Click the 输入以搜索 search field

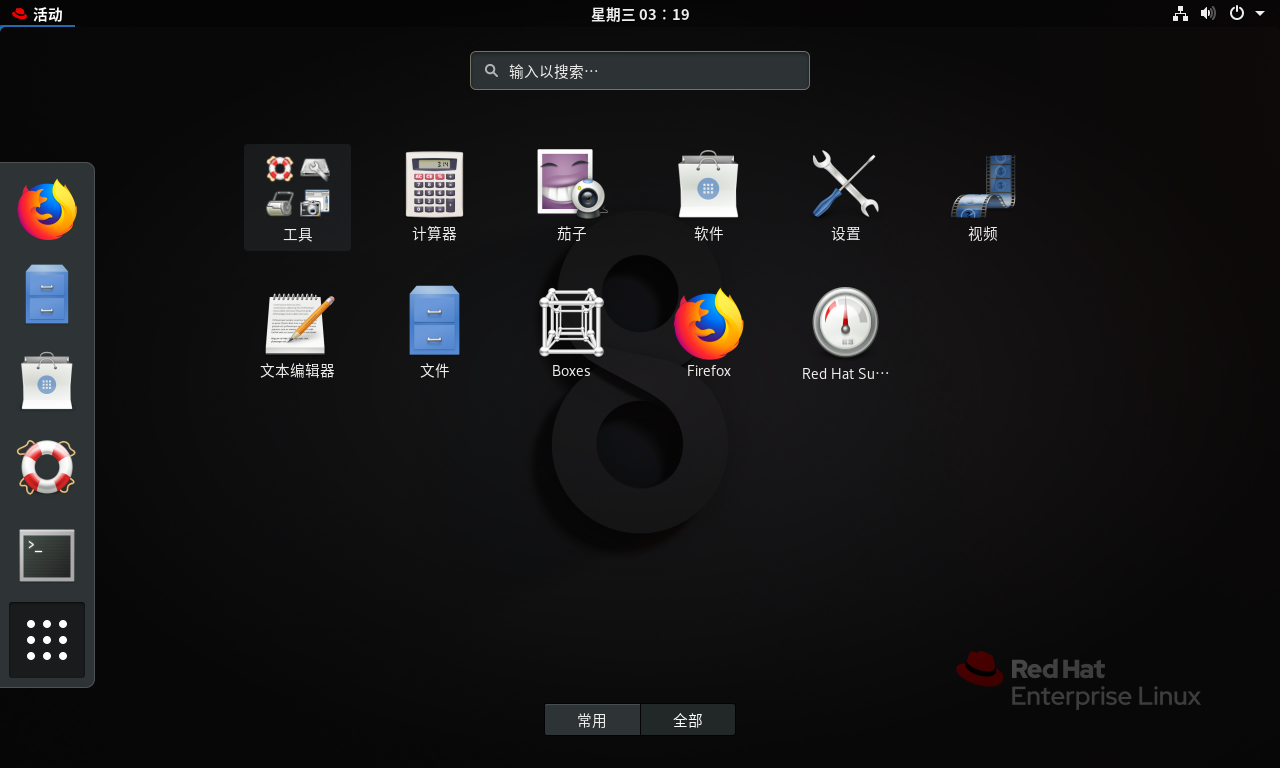(x=640, y=71)
